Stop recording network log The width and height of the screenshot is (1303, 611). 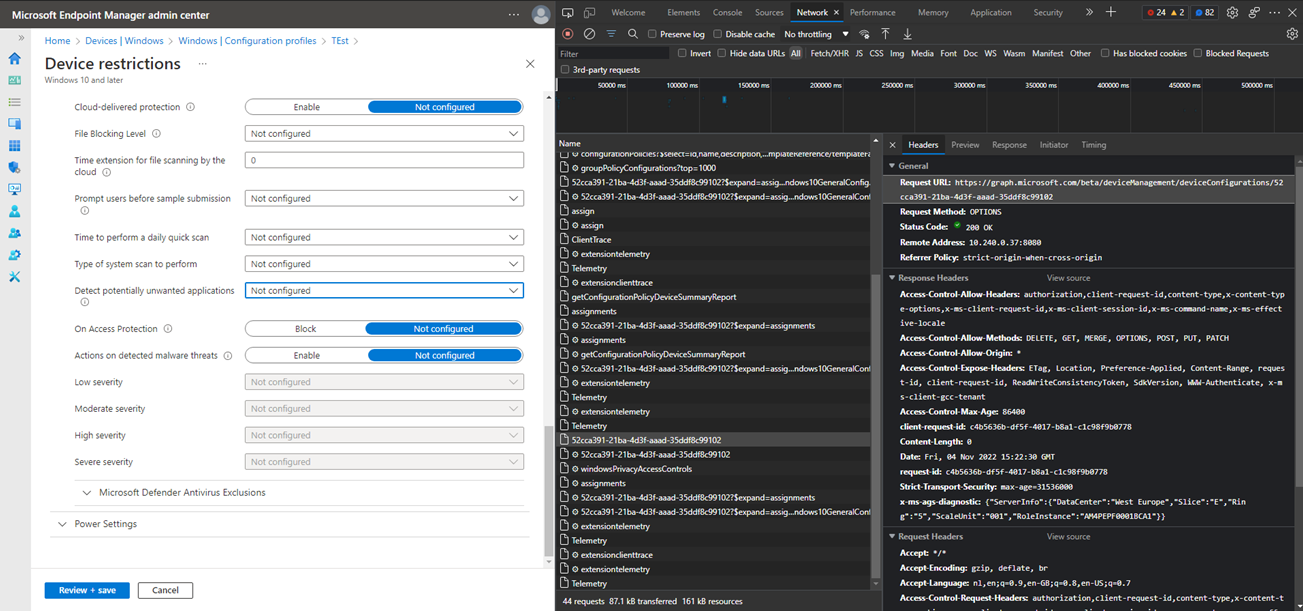(568, 34)
